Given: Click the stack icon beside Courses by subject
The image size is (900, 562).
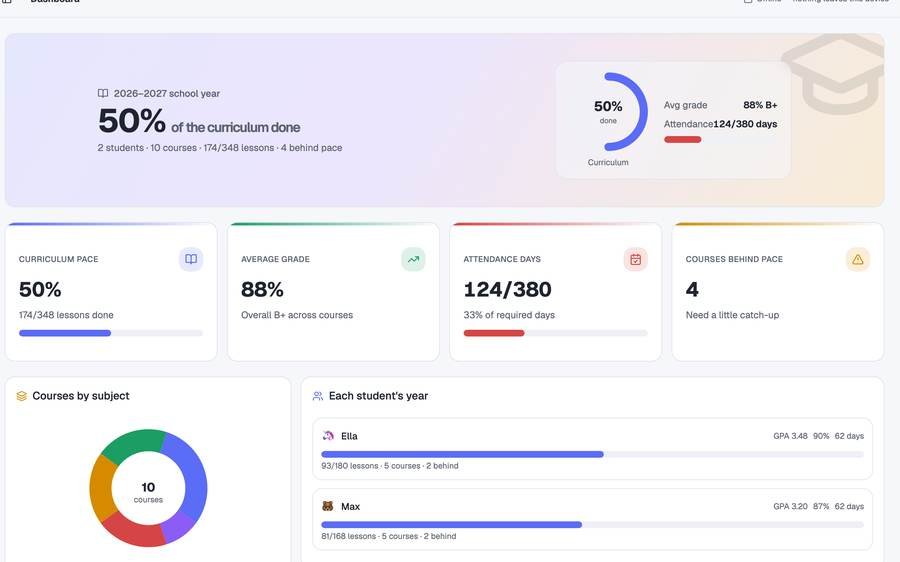Looking at the screenshot, I should click(x=22, y=396).
